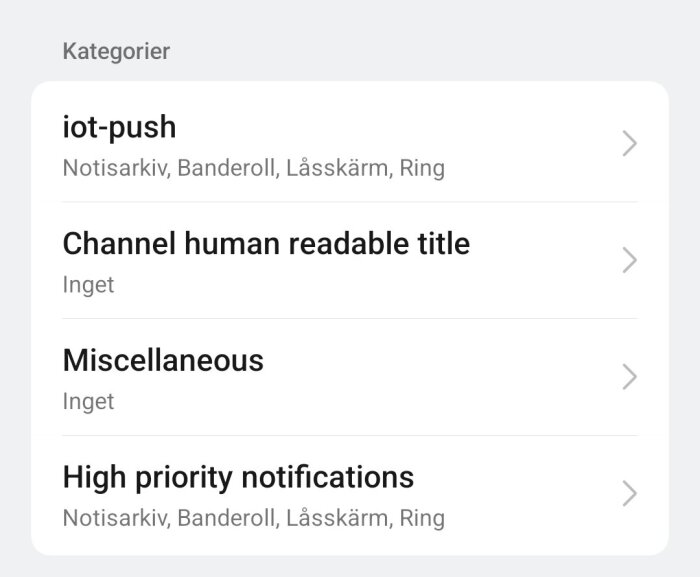
Task: Open the Channel human readable title category
Action: [x=350, y=260]
